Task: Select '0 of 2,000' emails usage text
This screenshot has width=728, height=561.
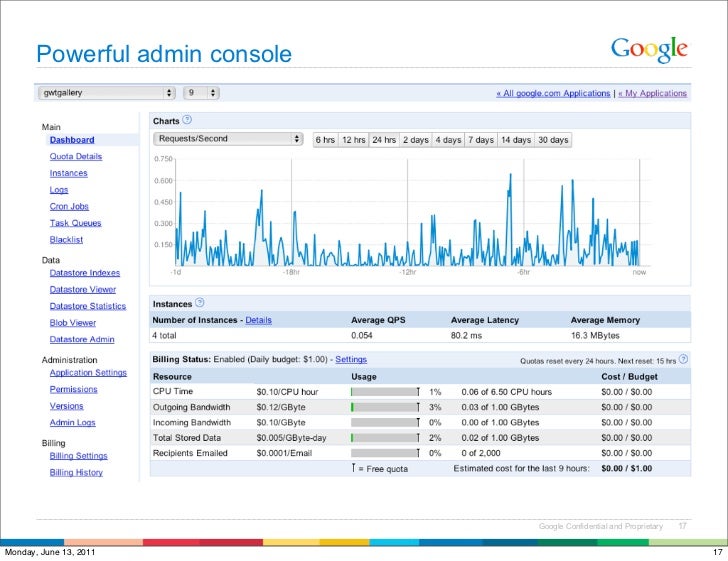Action: pos(481,453)
